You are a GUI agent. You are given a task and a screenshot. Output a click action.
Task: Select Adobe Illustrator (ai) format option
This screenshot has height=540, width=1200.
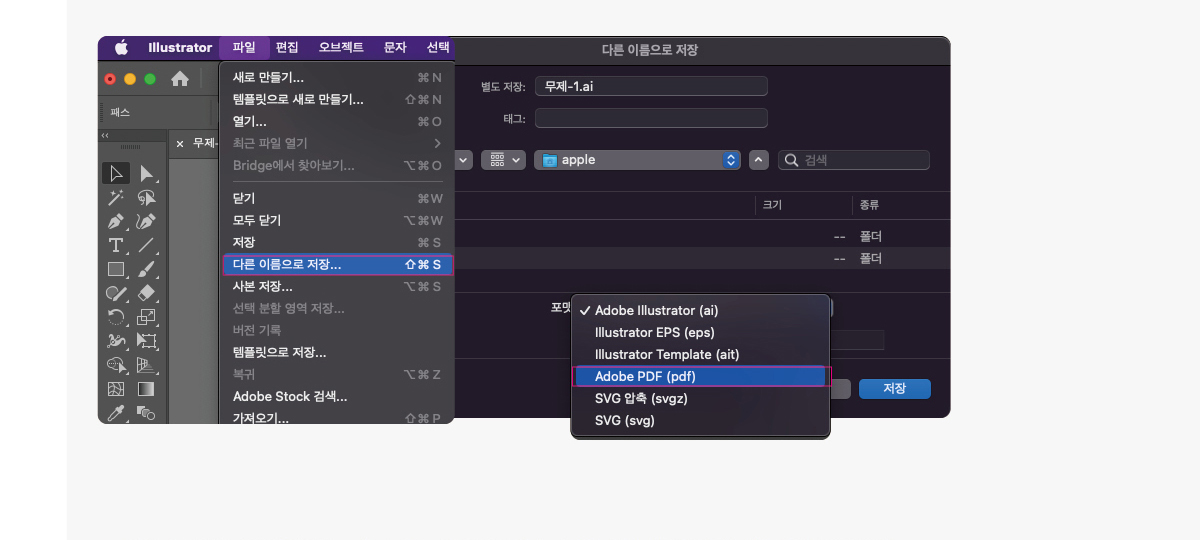tap(700, 310)
